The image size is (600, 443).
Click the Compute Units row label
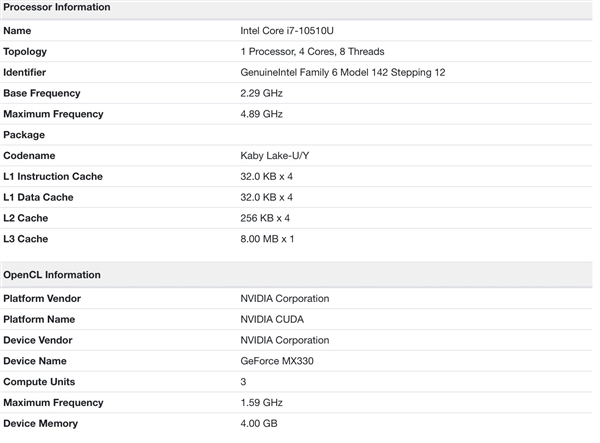point(39,382)
